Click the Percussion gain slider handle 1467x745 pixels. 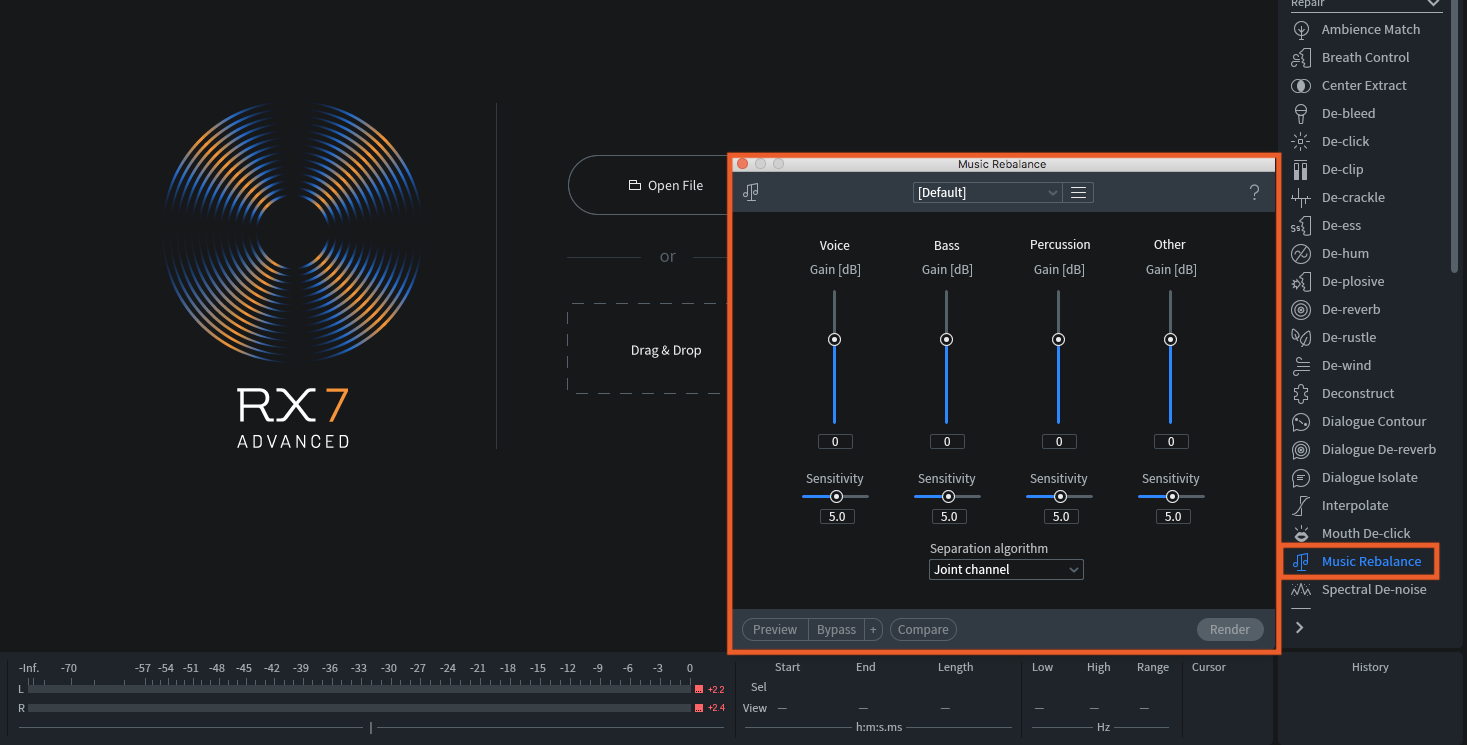click(1058, 339)
